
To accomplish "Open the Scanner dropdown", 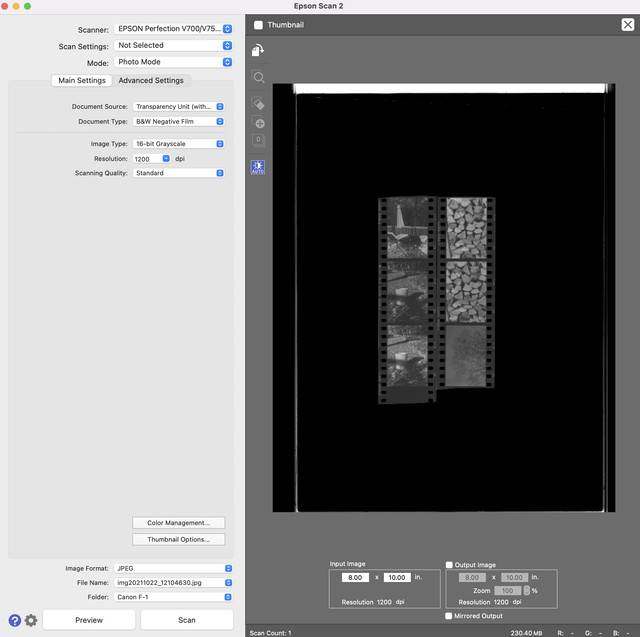I will point(173,30).
